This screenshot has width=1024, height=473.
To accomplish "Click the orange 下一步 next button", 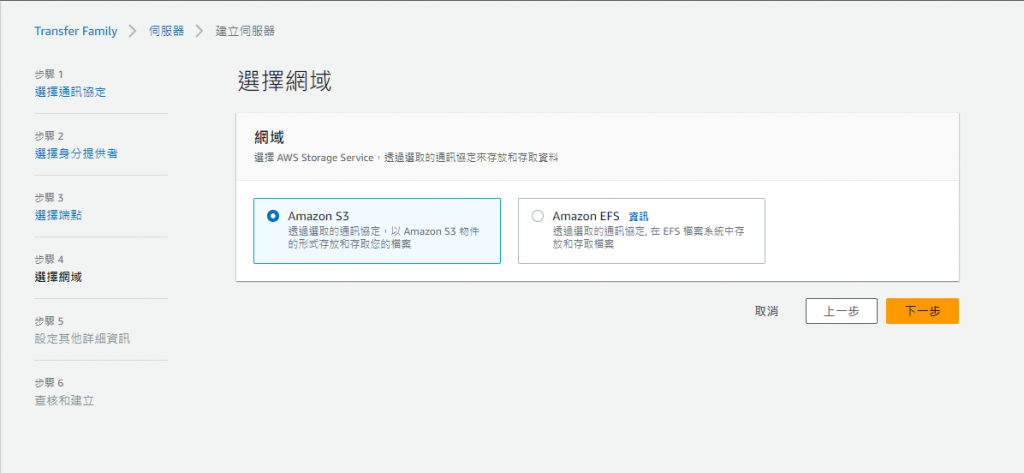I will [x=922, y=312].
